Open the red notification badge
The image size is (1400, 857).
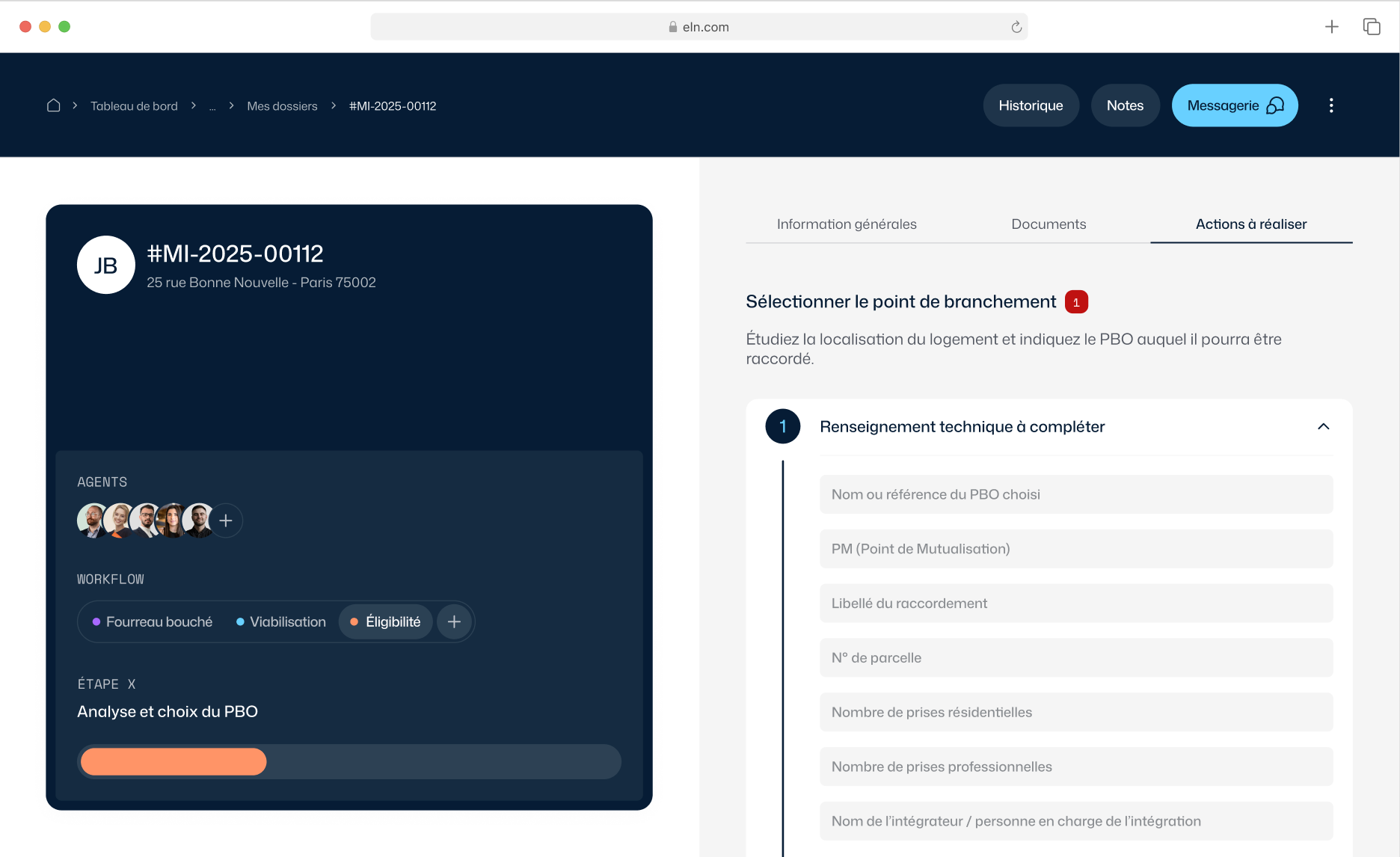tap(1076, 302)
